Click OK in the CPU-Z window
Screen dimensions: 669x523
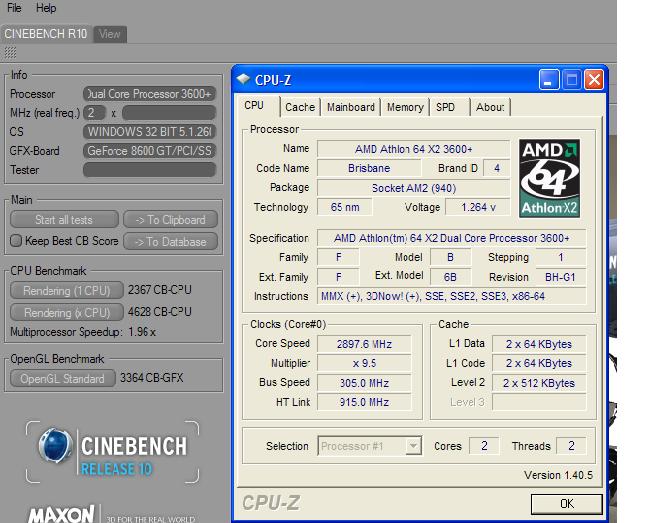pos(567,504)
